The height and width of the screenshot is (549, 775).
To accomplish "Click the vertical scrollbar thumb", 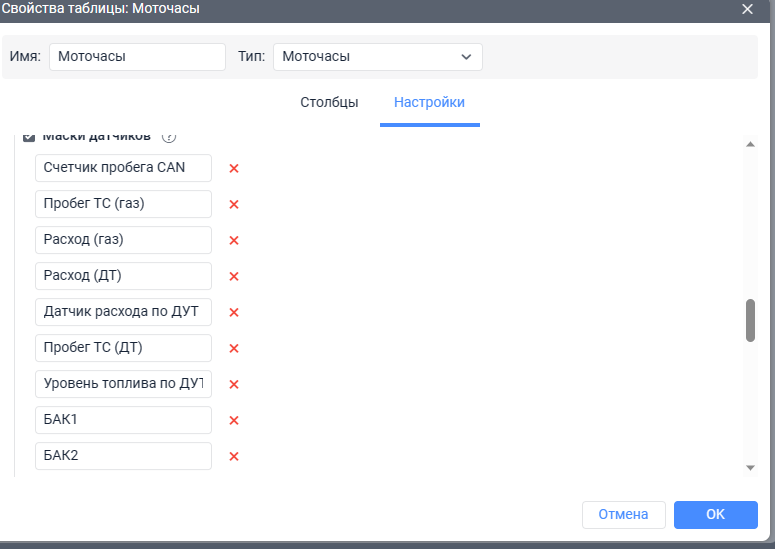I will click(750, 320).
